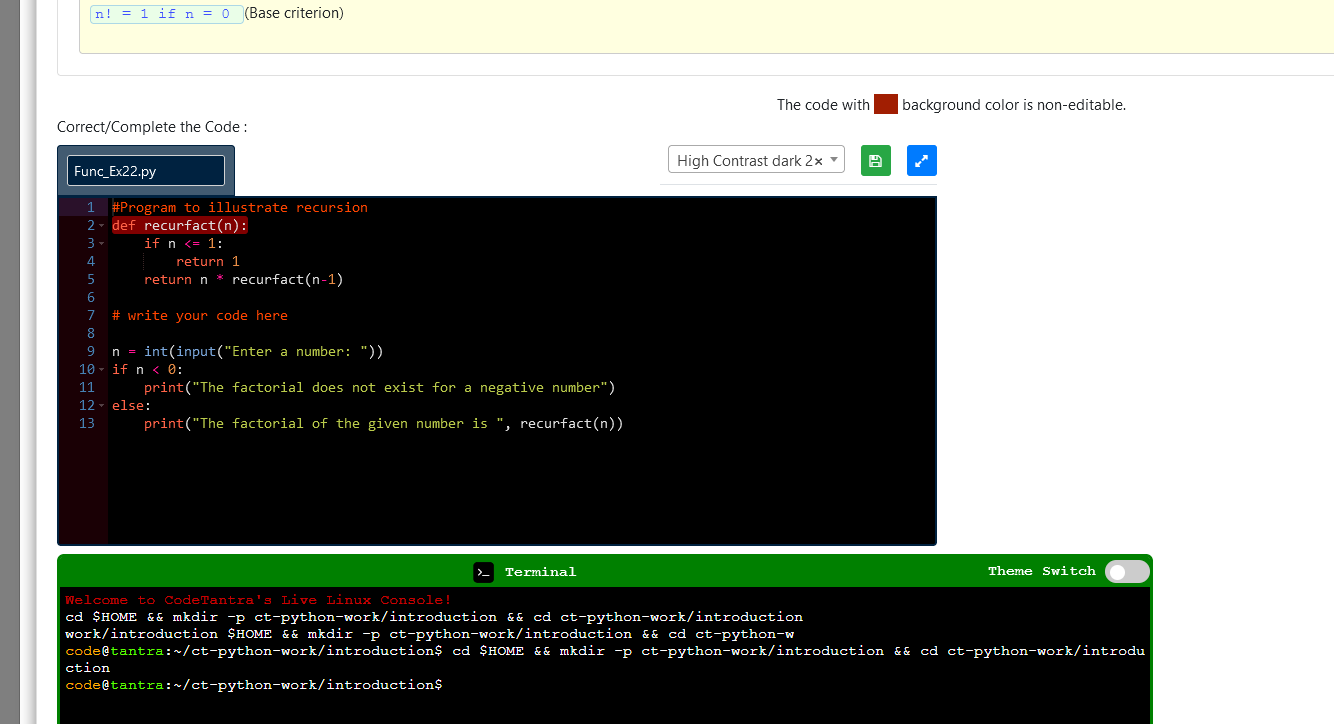Screen dimensions: 1334x724
Task: Click the green save file icon
Action: pyautogui.click(x=875, y=160)
